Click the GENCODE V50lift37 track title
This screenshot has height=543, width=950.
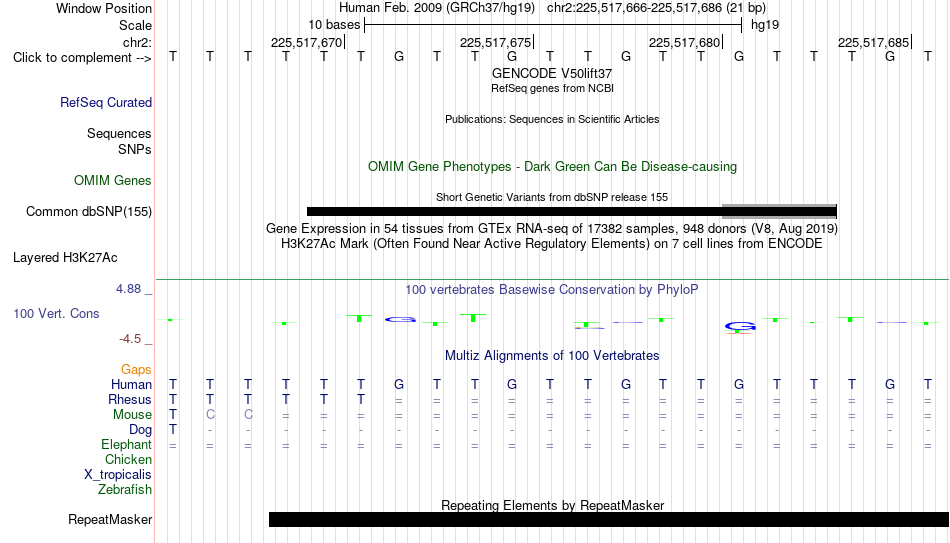point(552,73)
